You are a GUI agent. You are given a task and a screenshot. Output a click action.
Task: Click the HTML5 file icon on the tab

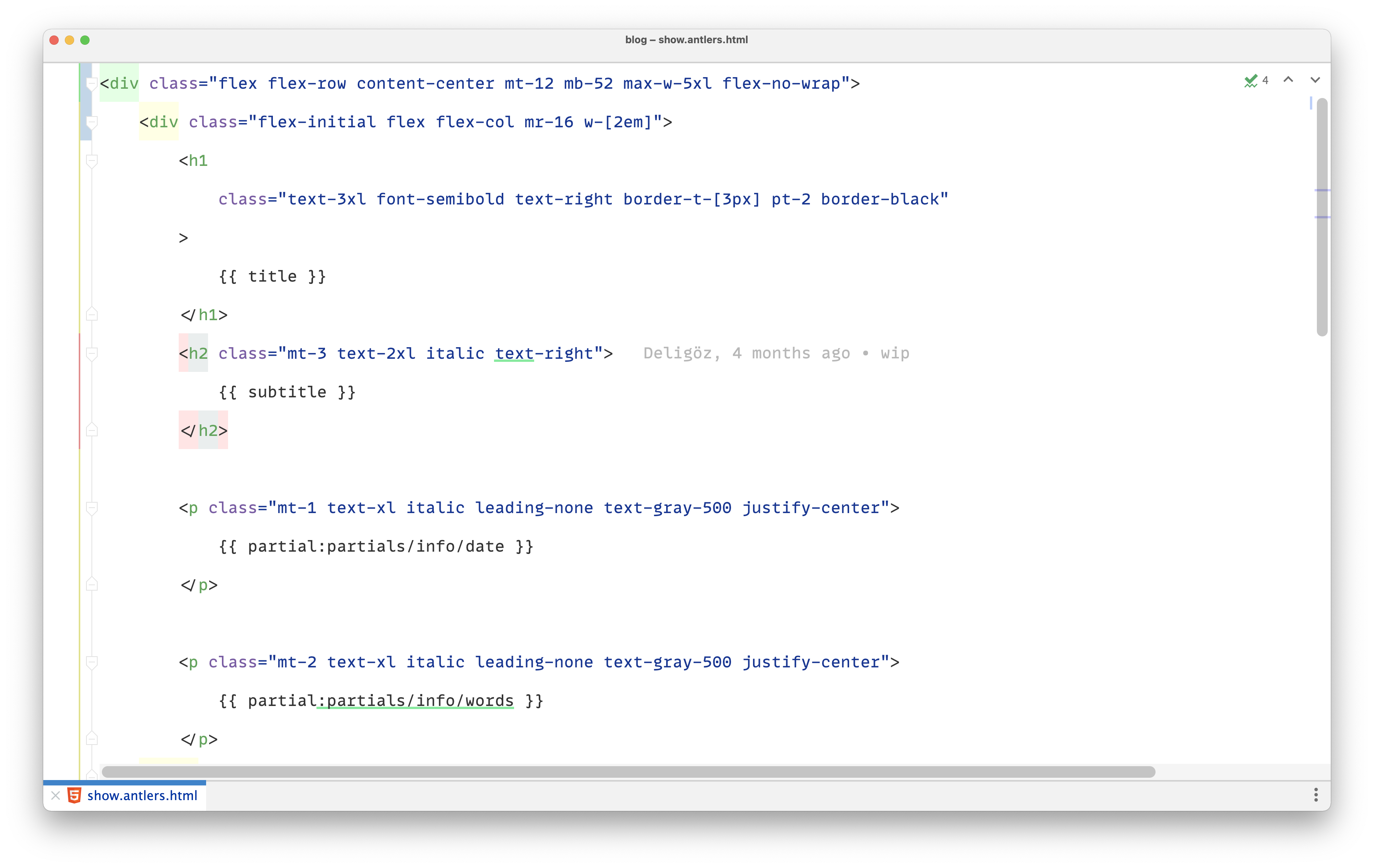tap(74, 795)
